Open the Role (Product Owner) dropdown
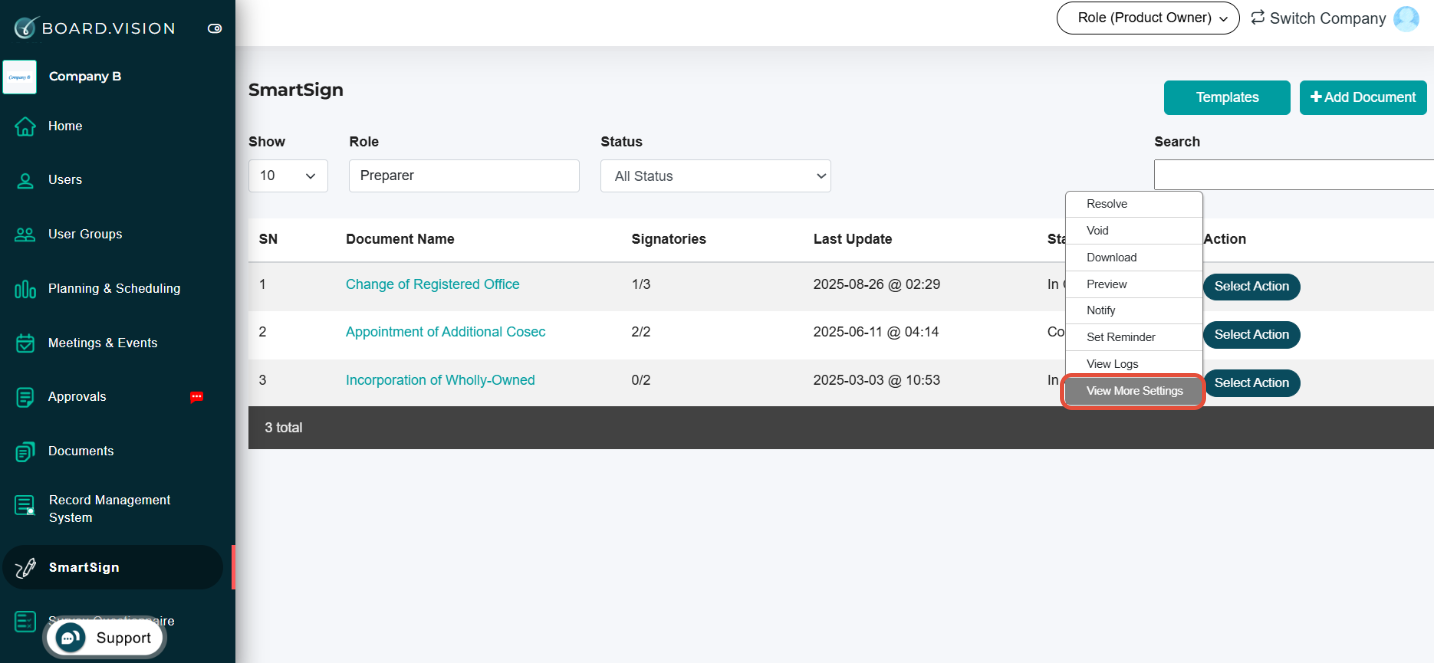 pyautogui.click(x=1148, y=18)
